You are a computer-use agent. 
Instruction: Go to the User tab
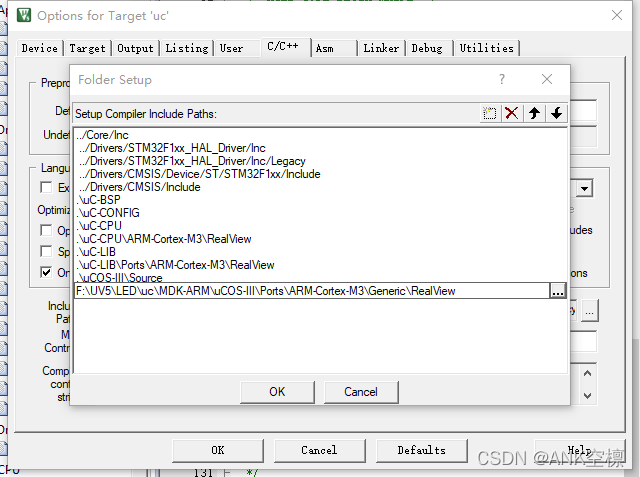231,48
